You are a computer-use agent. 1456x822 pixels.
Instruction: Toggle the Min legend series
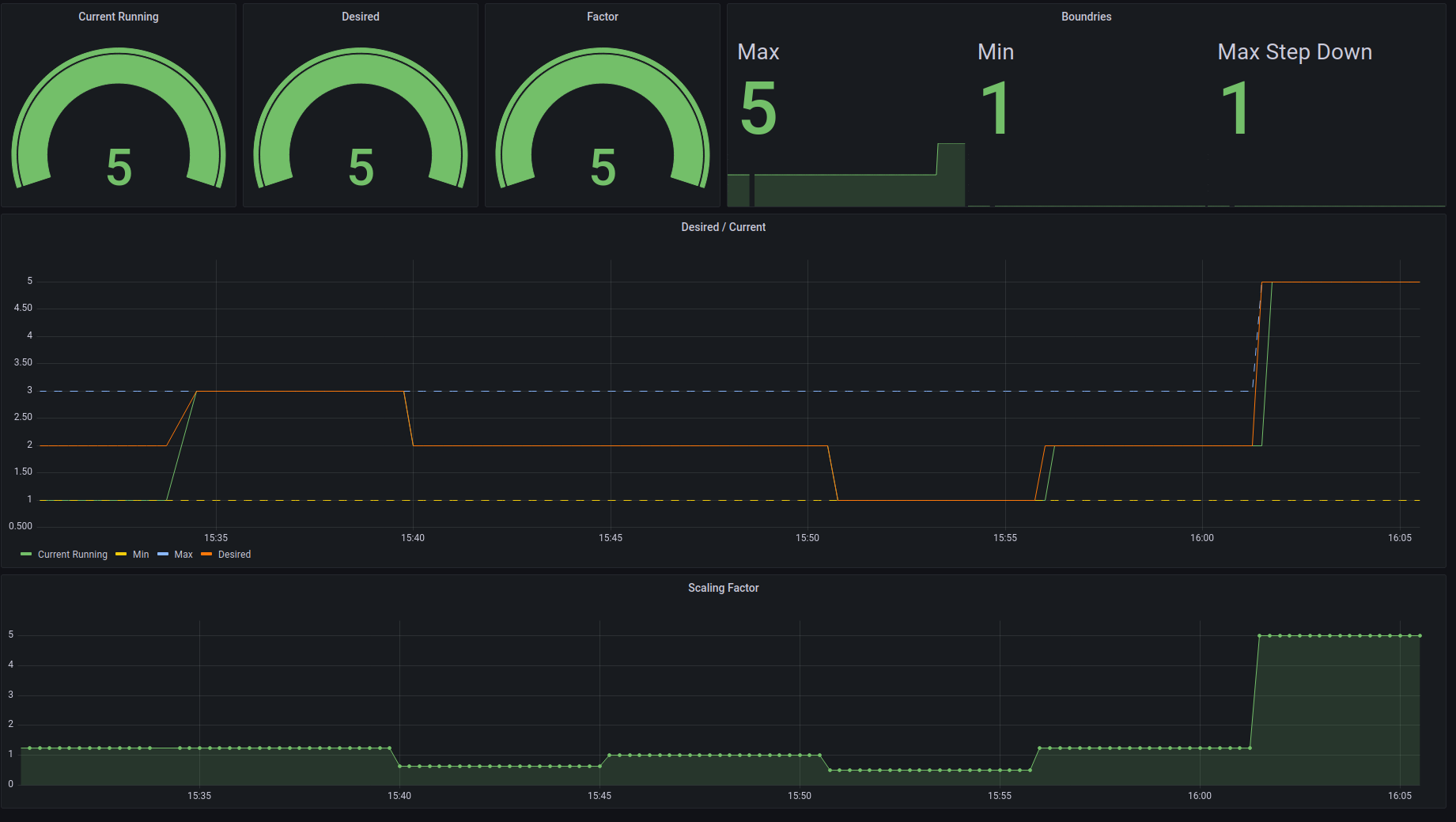141,555
